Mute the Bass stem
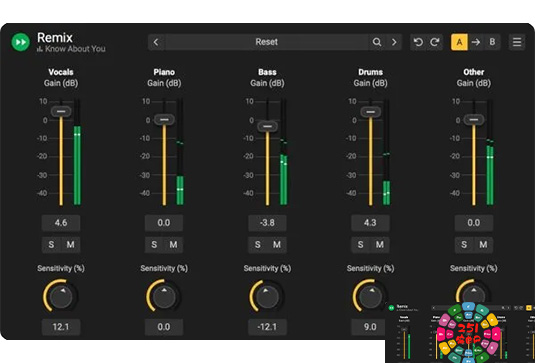 (x=277, y=245)
